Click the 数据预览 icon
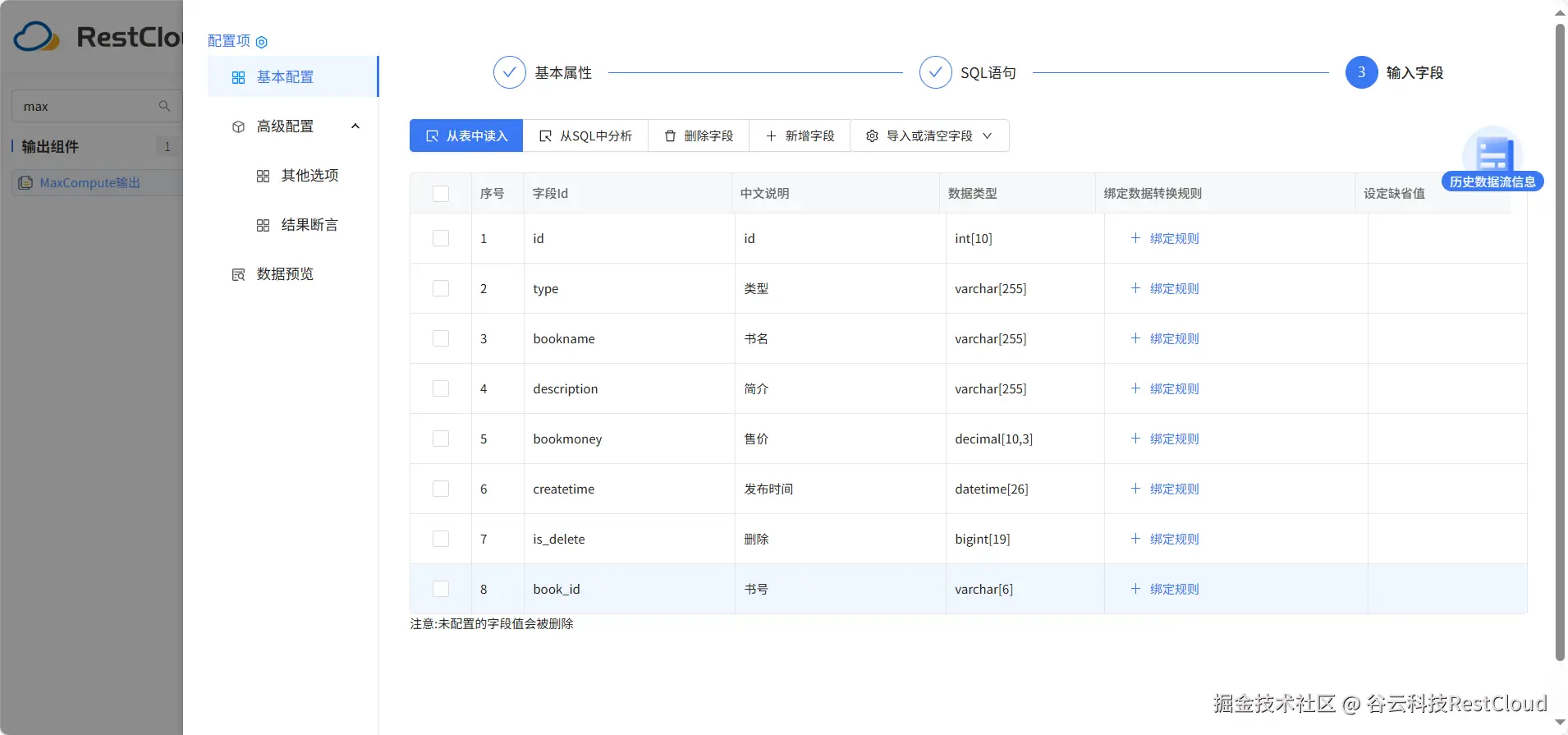1568x735 pixels. coord(238,274)
